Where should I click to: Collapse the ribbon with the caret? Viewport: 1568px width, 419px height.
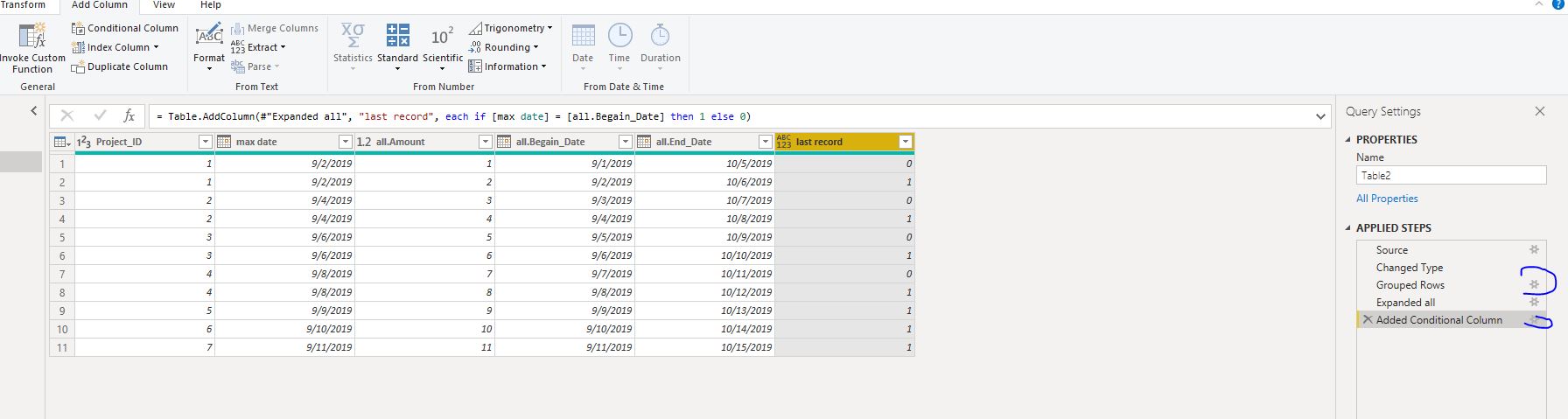tap(1538, 4)
